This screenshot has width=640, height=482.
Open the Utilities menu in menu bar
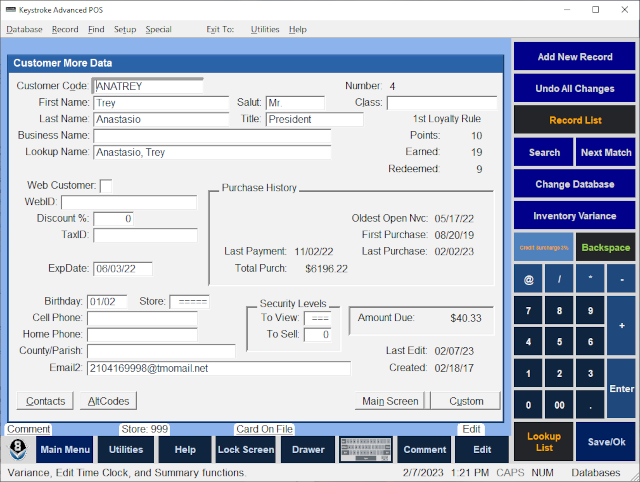(265, 30)
